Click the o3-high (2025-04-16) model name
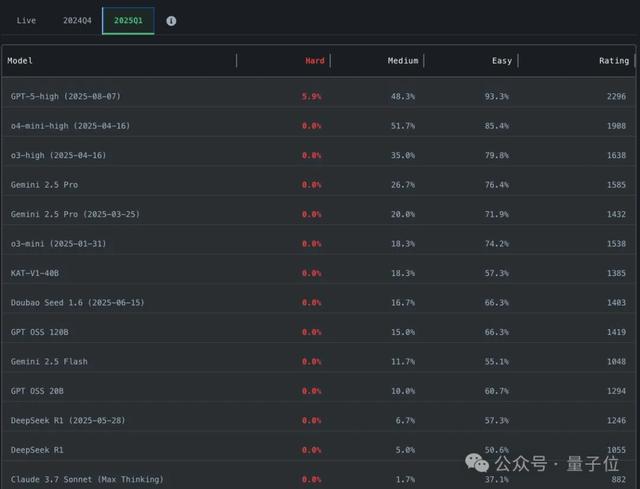The image size is (640, 489). (58, 155)
